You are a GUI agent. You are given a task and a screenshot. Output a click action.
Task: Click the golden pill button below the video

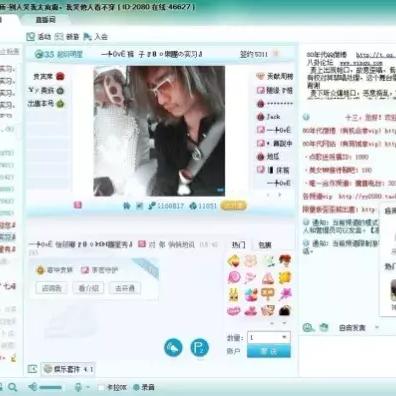click(x=233, y=206)
